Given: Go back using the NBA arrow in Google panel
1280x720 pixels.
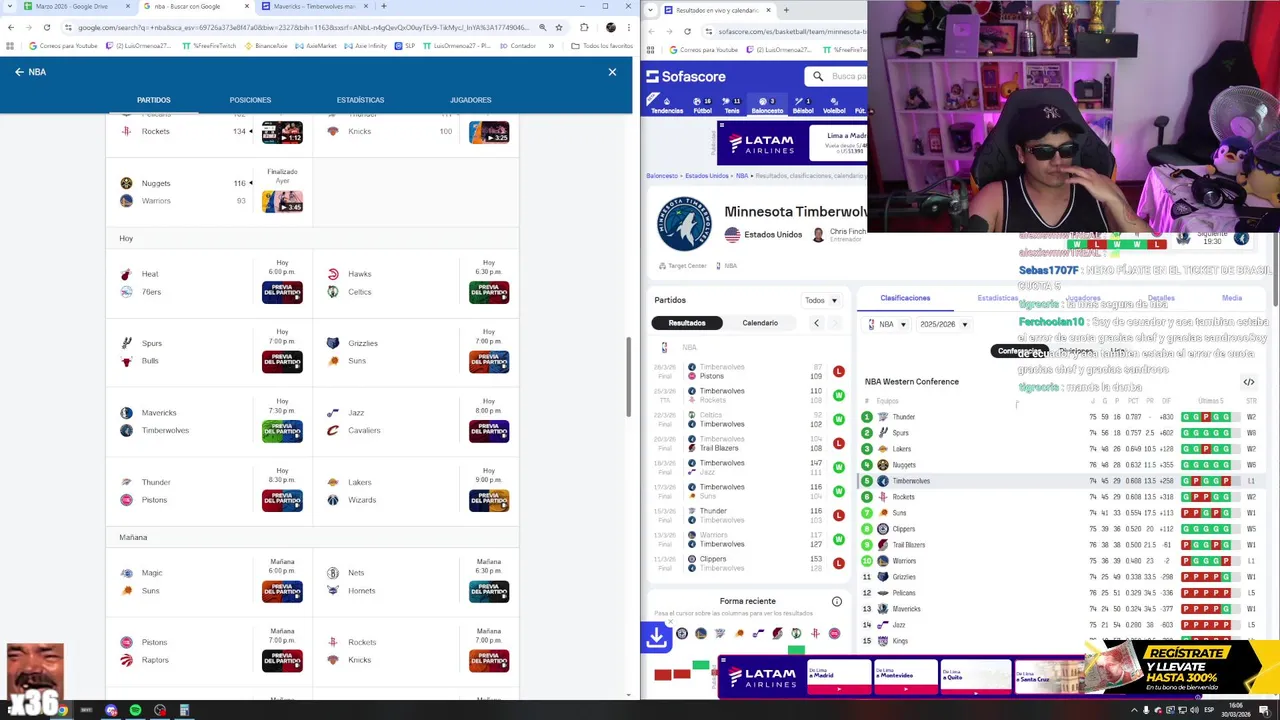Looking at the screenshot, I should tap(19, 72).
